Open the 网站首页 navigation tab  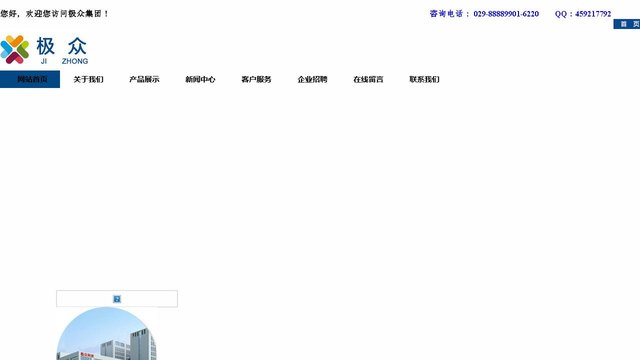coord(30,79)
